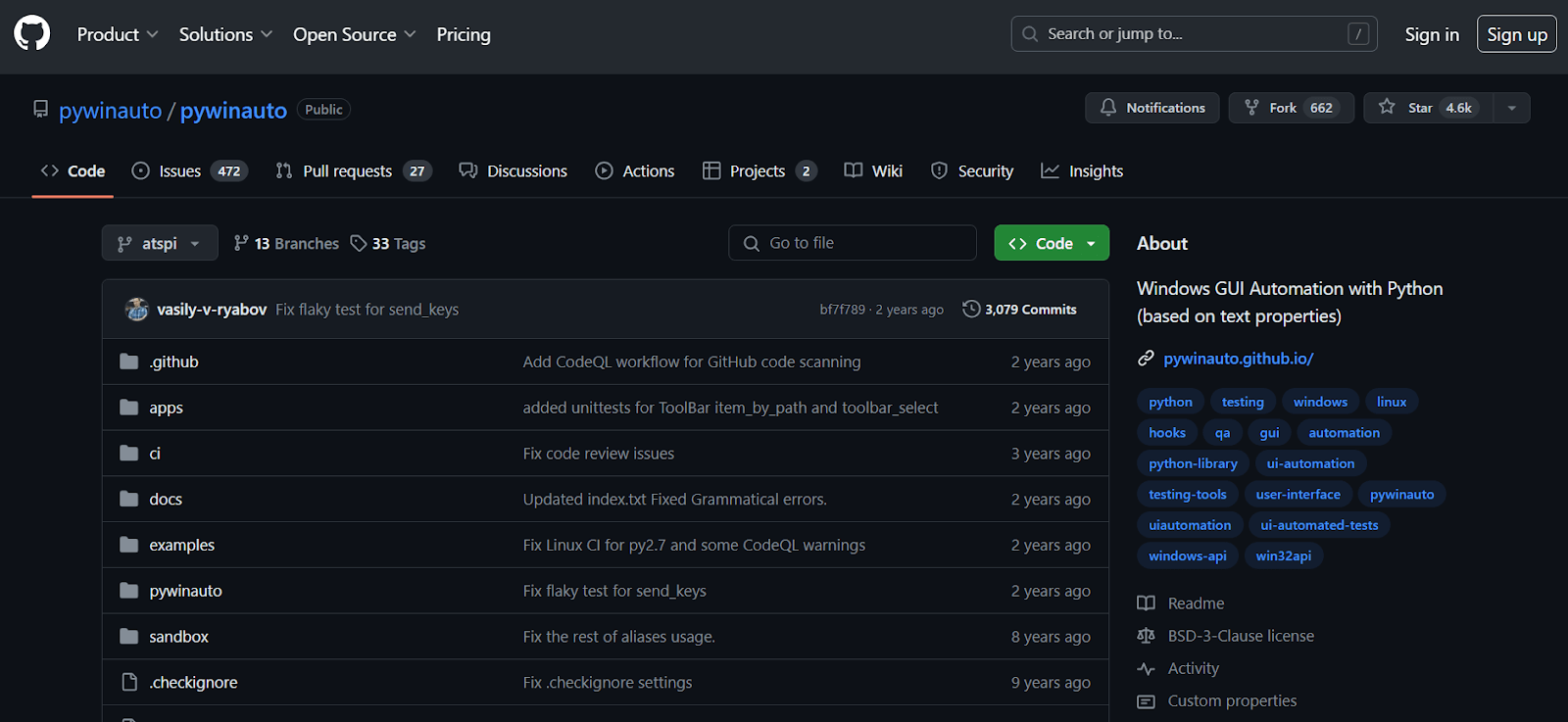Click the ci folder icon
Image resolution: width=1568 pixels, height=722 pixels.
pos(128,453)
